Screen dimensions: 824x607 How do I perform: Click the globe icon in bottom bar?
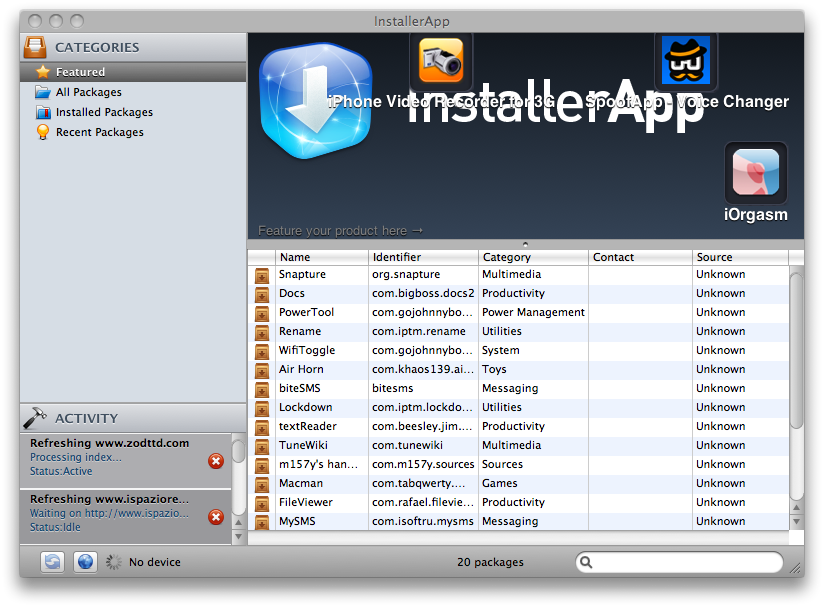tap(85, 562)
